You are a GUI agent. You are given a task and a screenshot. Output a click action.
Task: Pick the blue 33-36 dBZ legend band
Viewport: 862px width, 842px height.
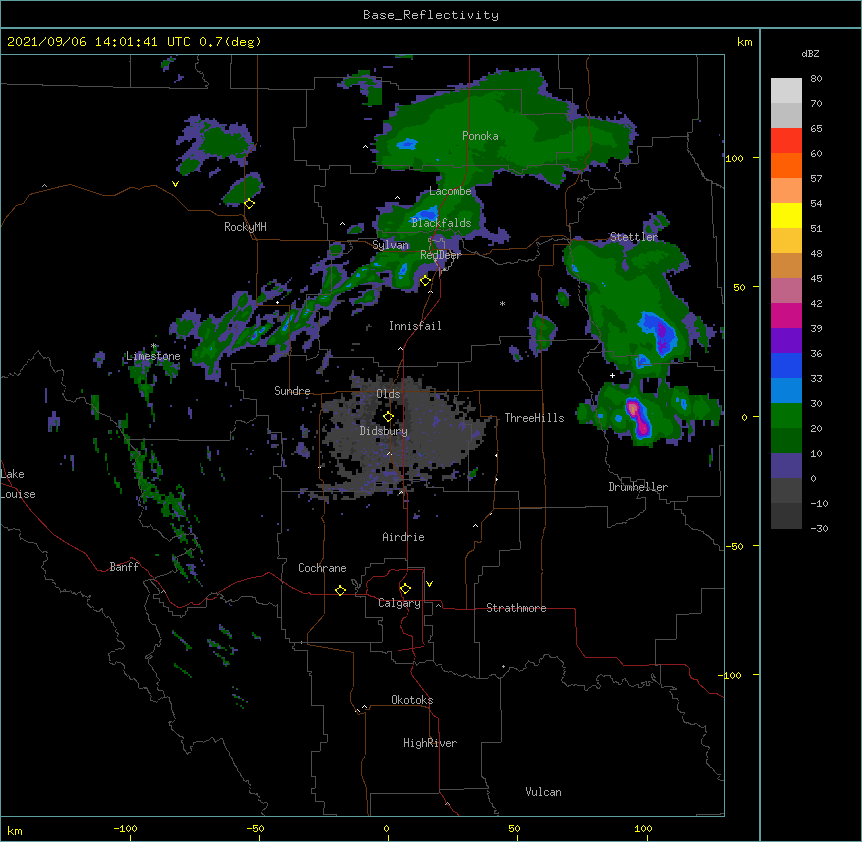(786, 365)
